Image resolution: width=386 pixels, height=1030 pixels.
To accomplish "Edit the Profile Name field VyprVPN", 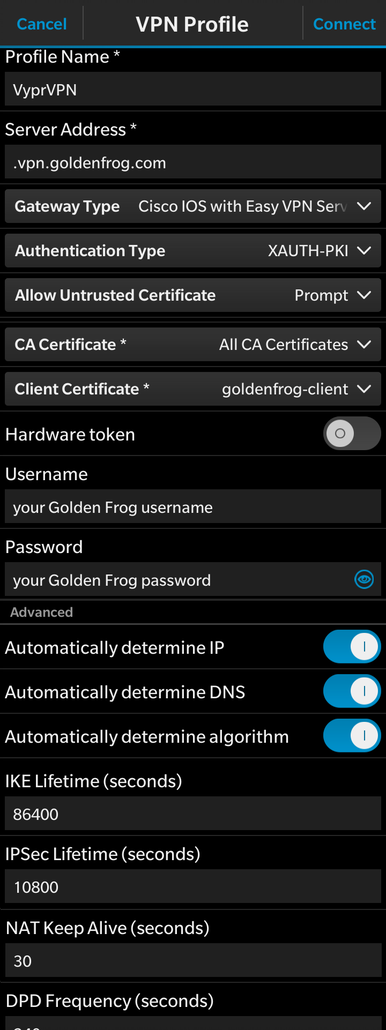I will [193, 89].
